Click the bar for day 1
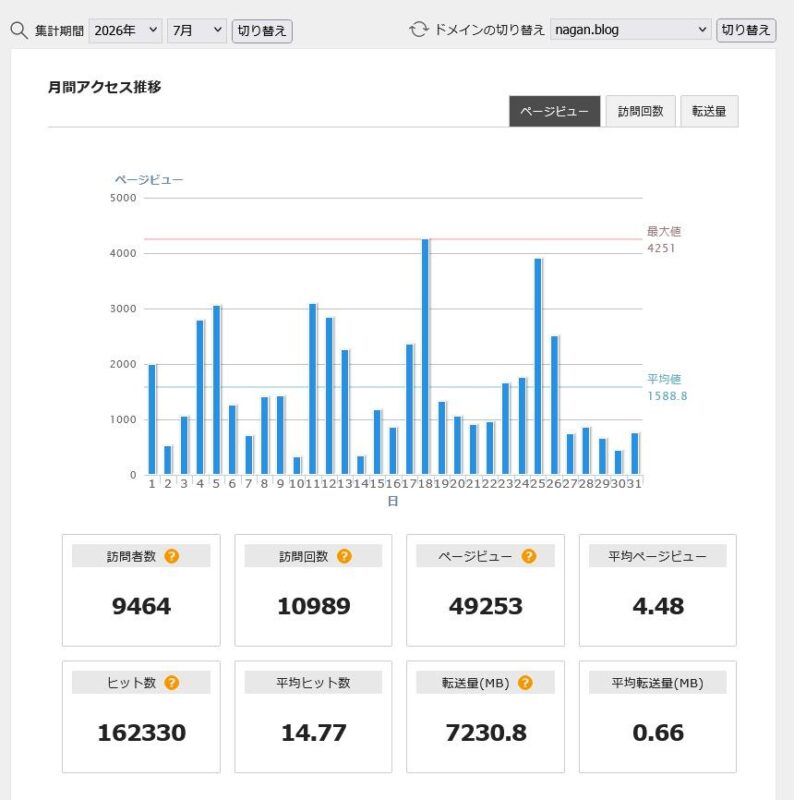This screenshot has height=800, width=794. 152,419
